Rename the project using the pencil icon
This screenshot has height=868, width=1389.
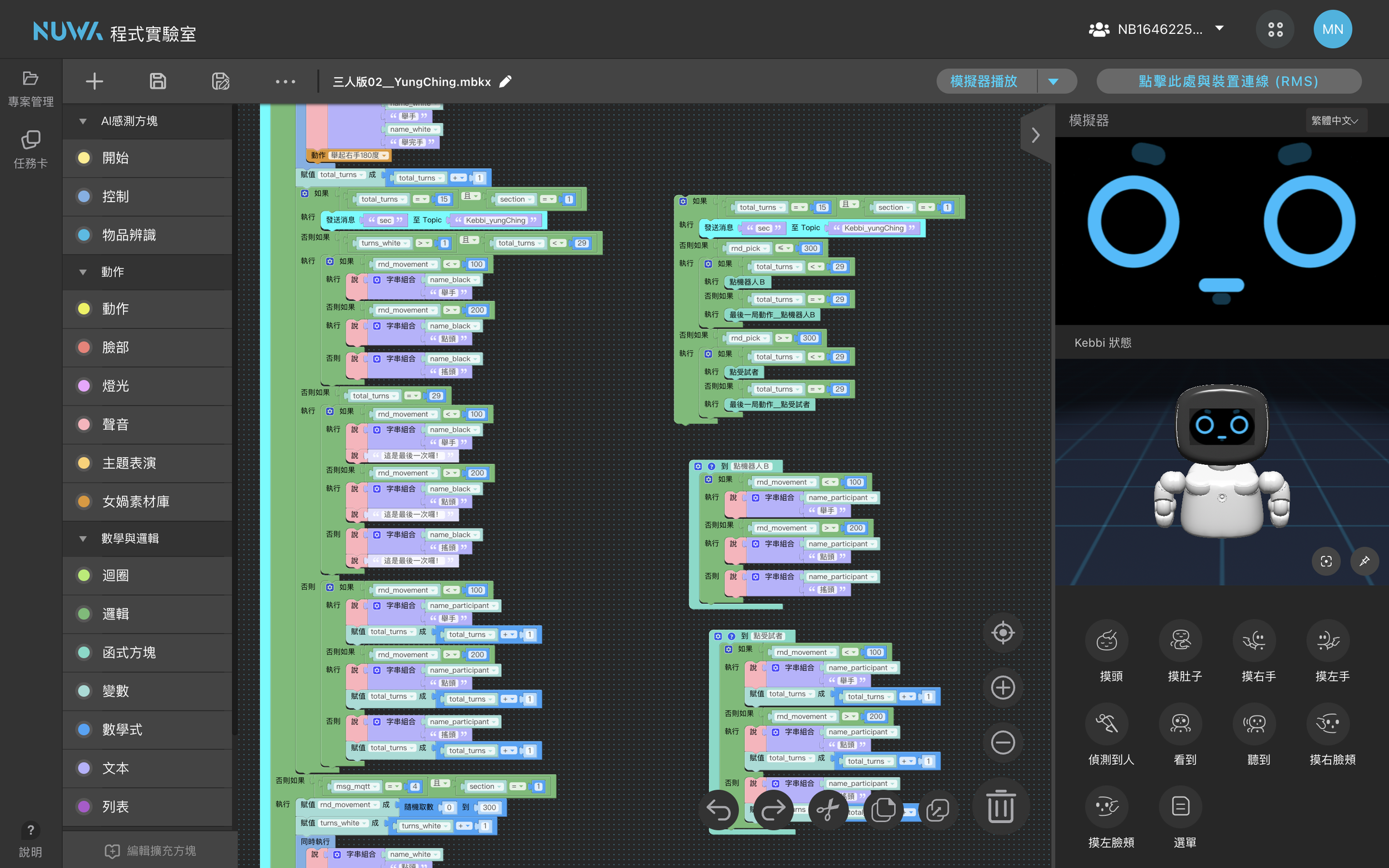coord(505,82)
